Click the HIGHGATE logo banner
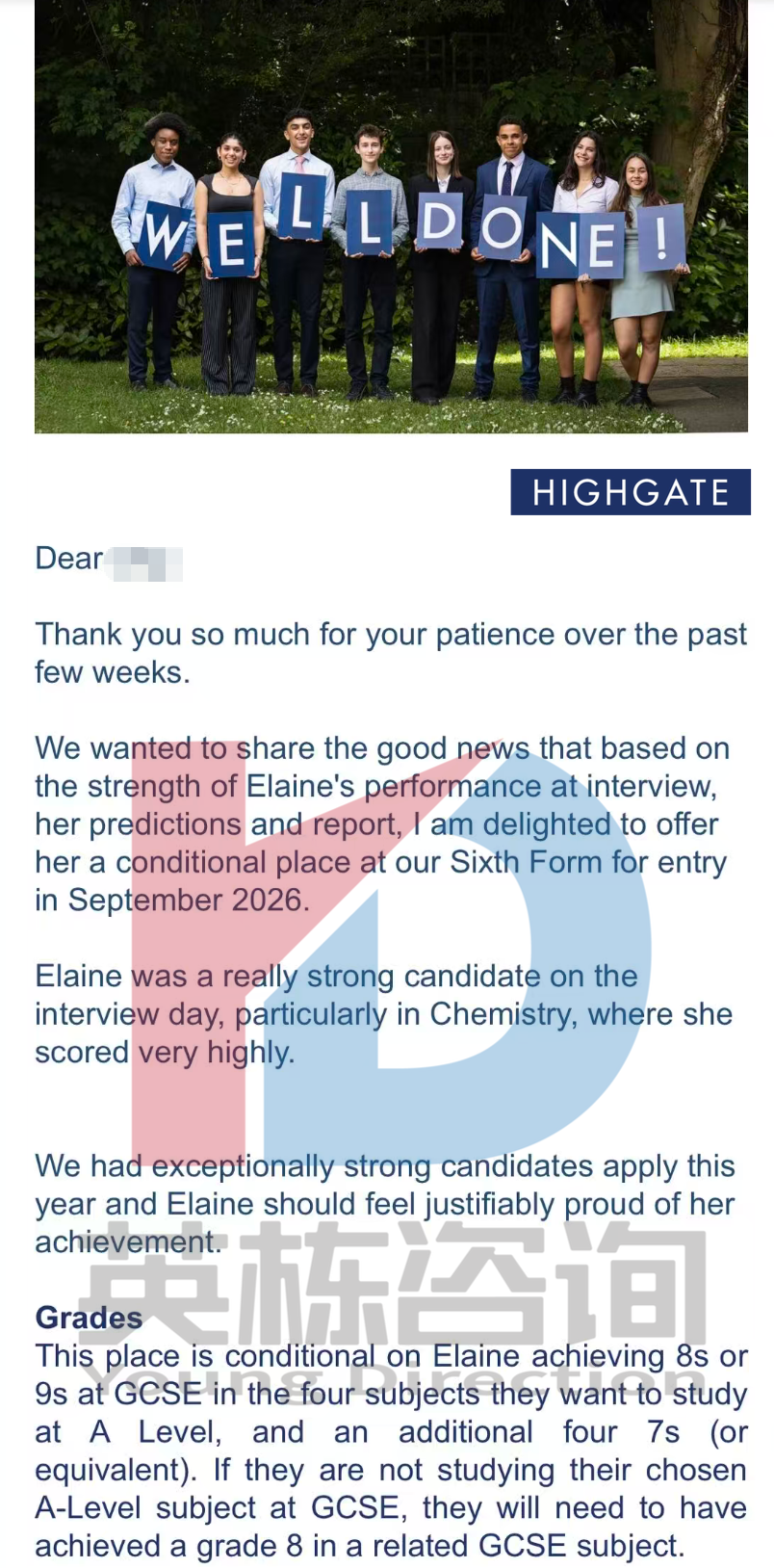Image resolution: width=774 pixels, height=1568 pixels. point(631,492)
